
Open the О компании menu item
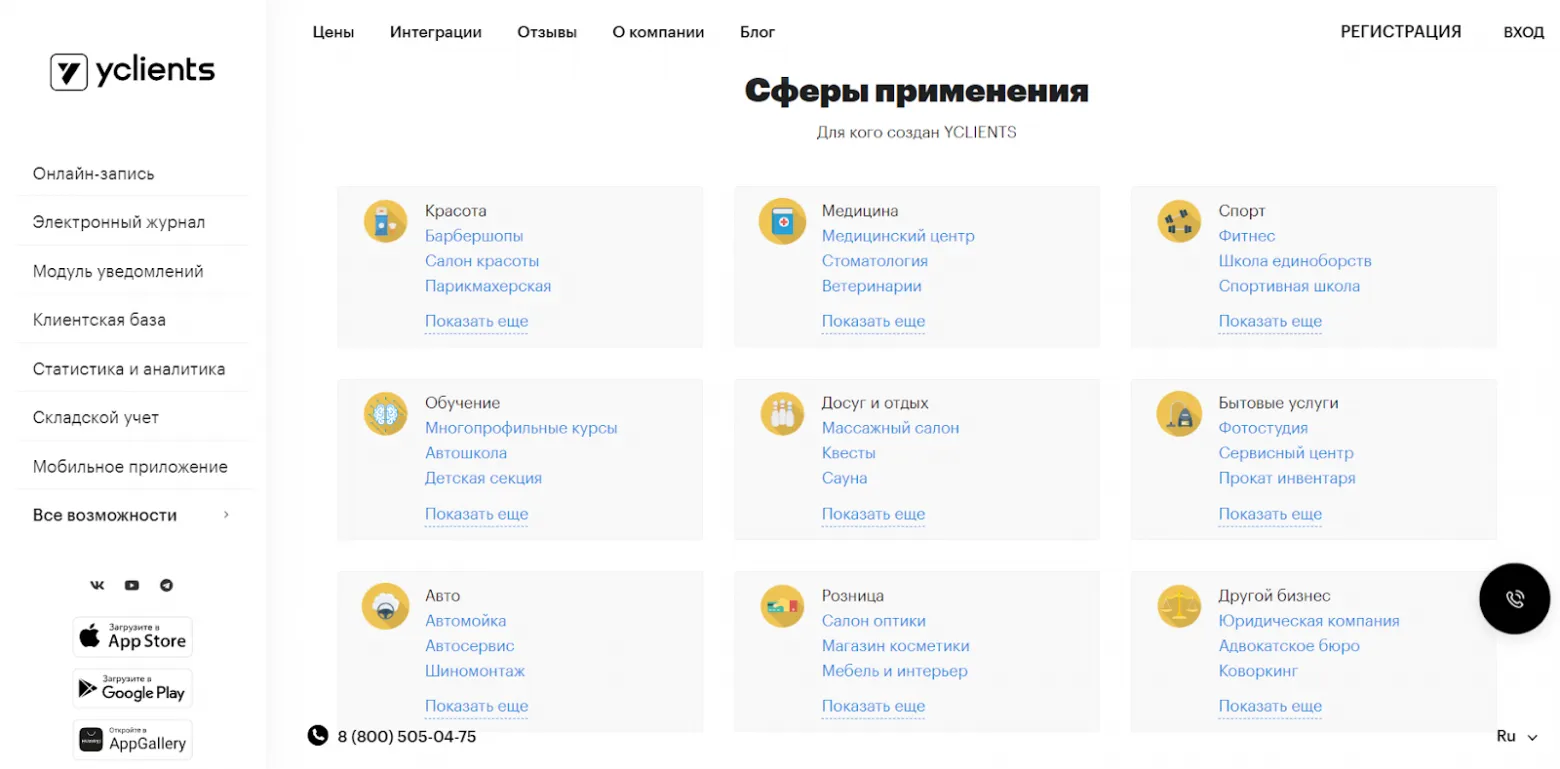point(658,32)
